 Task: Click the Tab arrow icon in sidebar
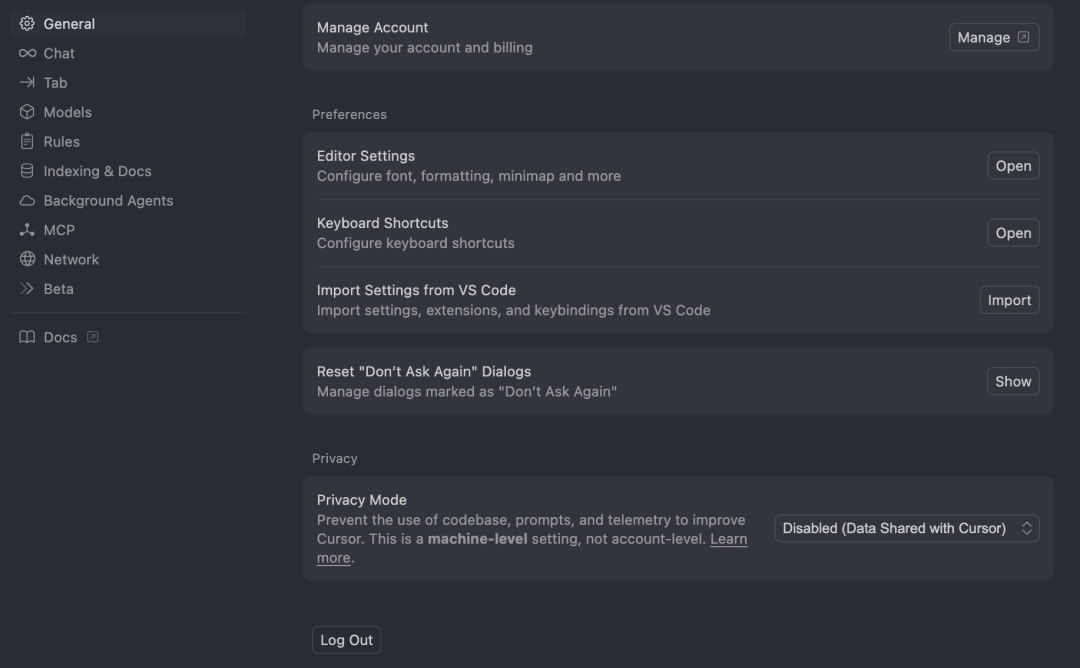coord(27,83)
